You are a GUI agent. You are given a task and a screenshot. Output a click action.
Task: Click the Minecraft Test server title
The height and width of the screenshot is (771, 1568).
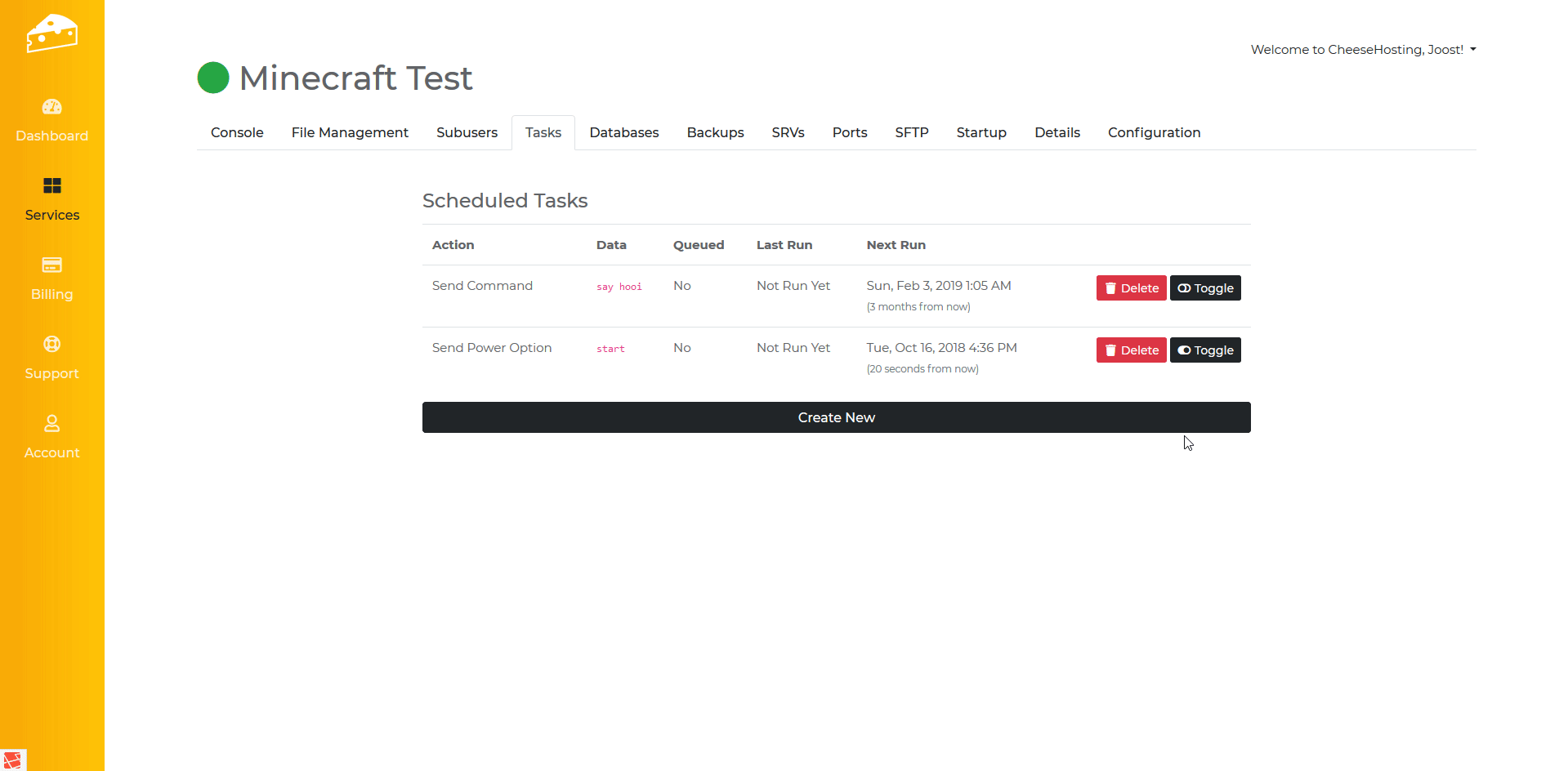[x=355, y=78]
